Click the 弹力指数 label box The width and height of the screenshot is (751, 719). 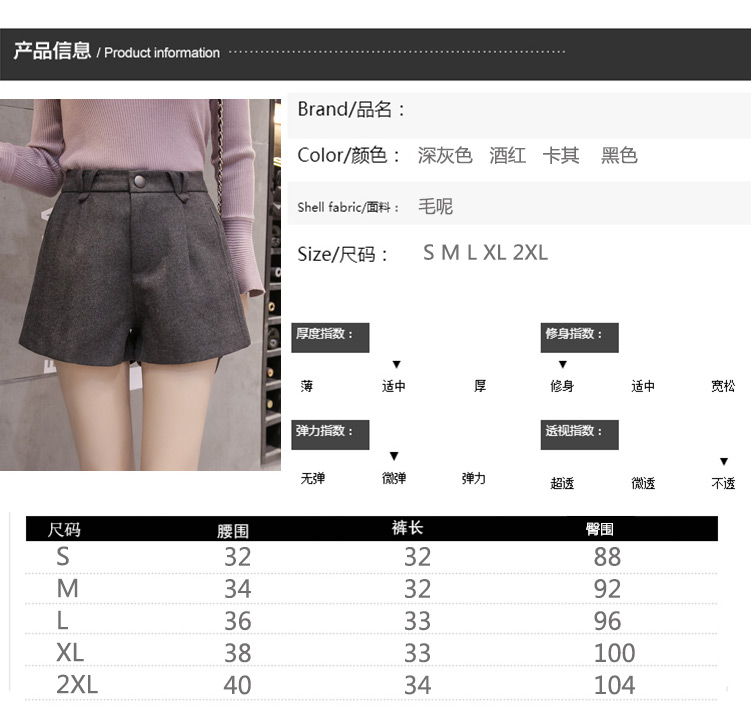pos(331,433)
